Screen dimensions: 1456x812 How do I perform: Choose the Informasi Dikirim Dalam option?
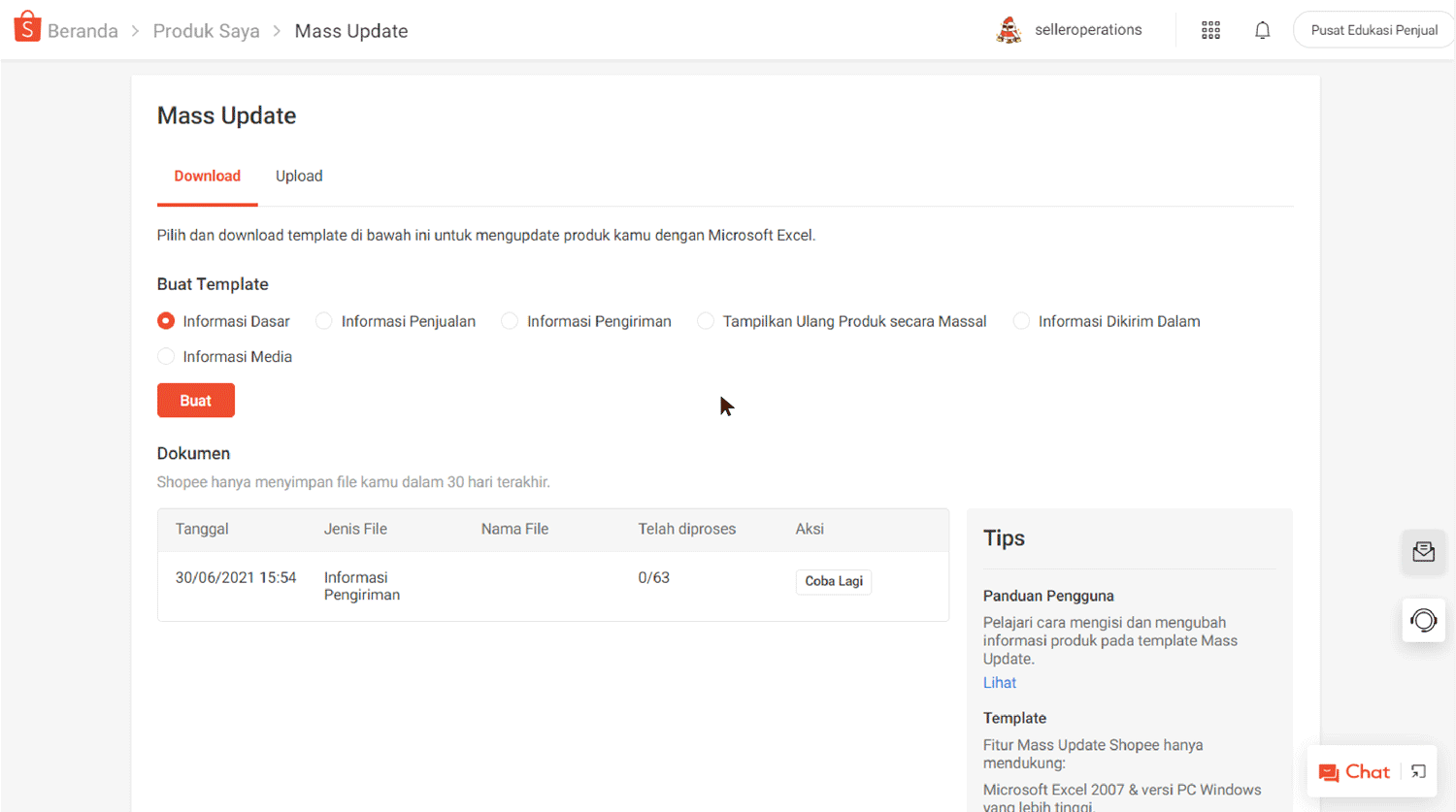[x=1021, y=321]
